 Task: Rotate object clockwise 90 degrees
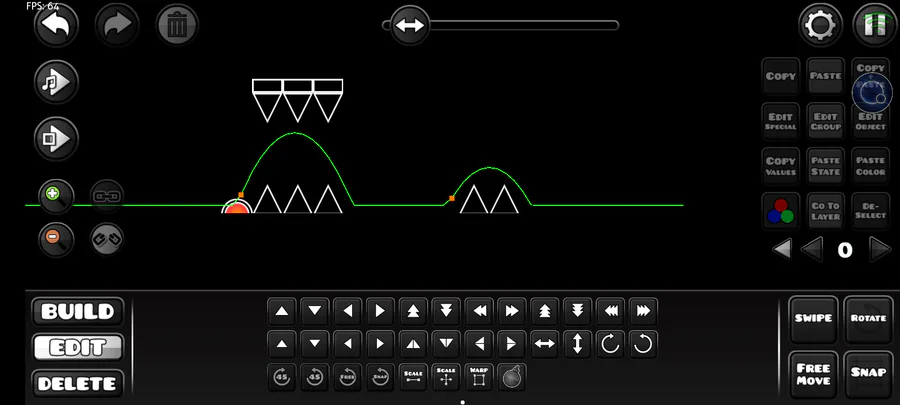610,344
